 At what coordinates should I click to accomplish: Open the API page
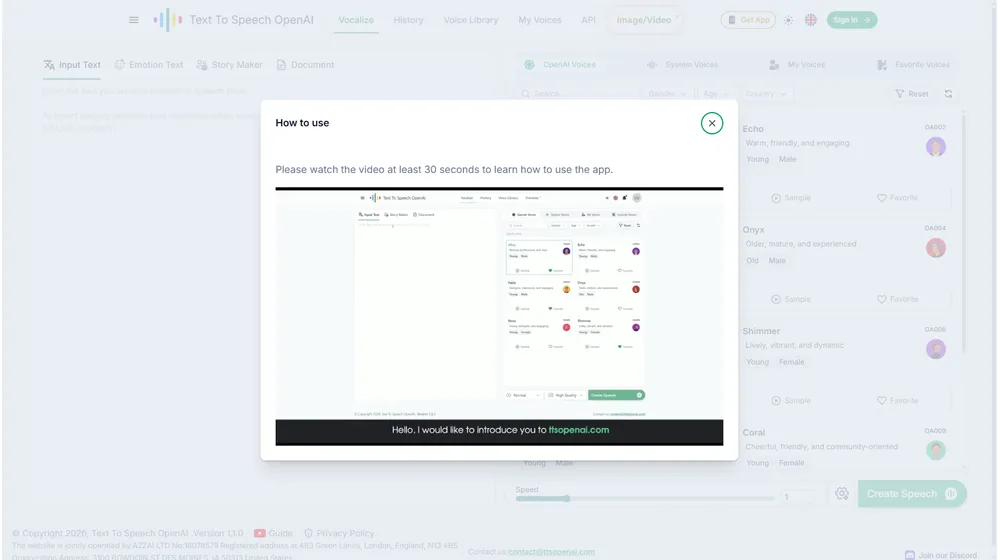point(588,20)
